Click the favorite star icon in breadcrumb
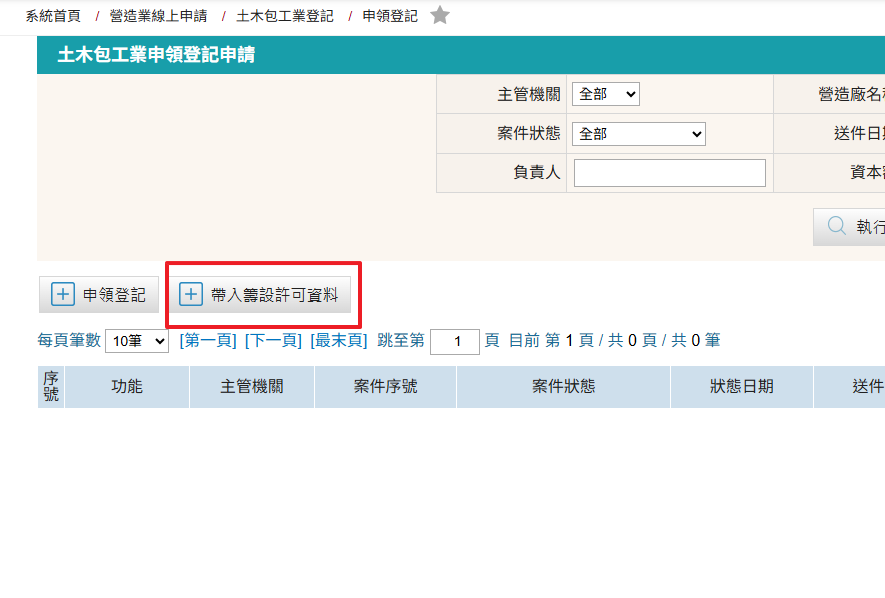 (440, 16)
